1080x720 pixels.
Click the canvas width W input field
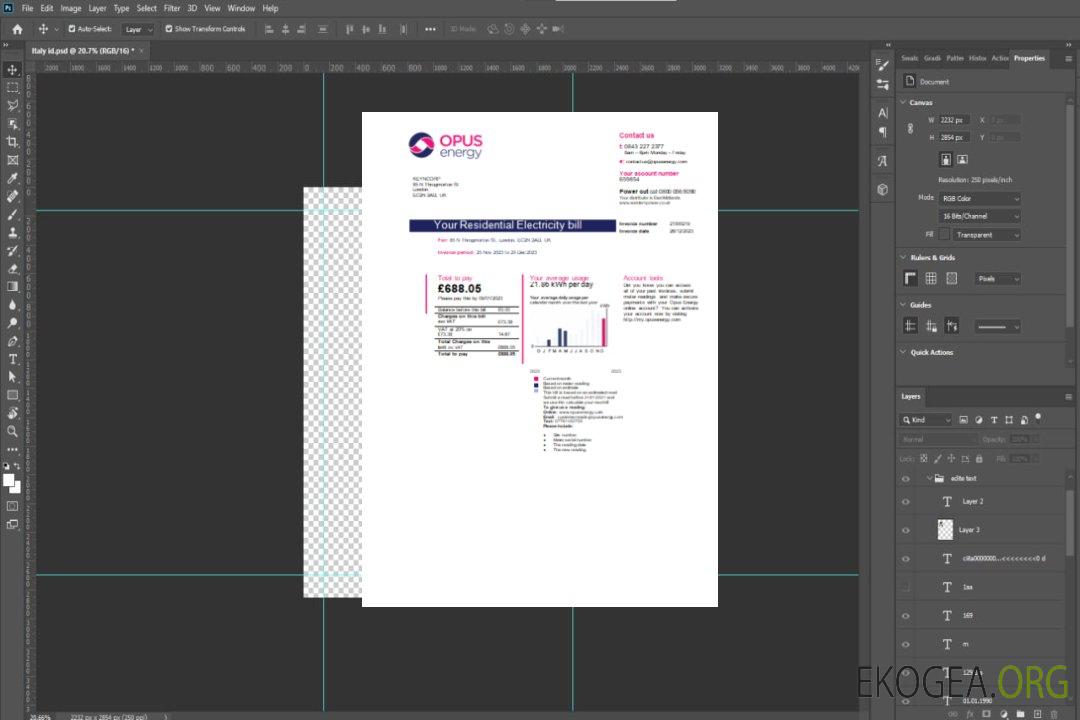coord(954,120)
